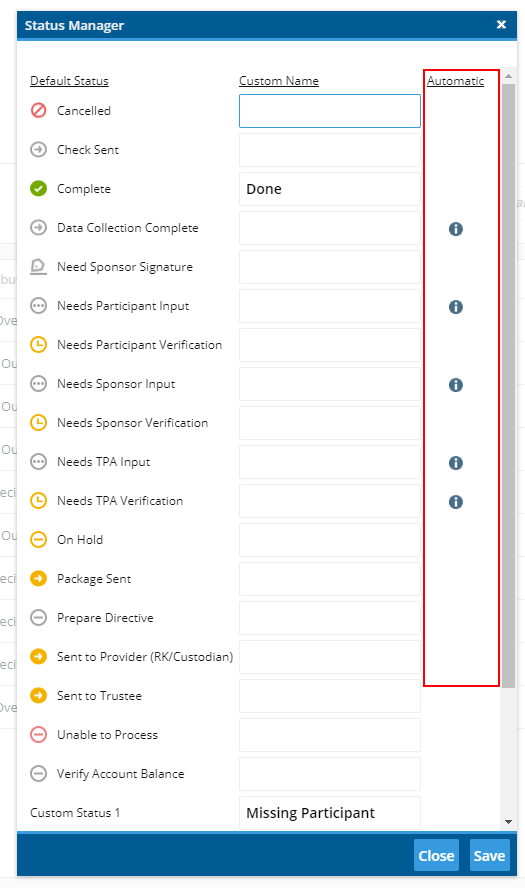Viewport: 525px width, 888px height.
Task: Click the Complete custom name field containing Done
Action: pyautogui.click(x=330, y=189)
